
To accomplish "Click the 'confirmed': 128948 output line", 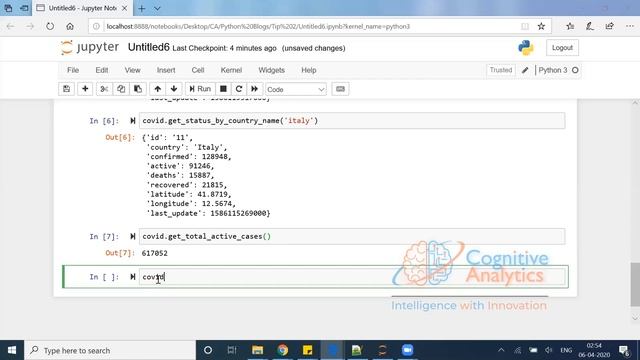I will (x=189, y=157).
